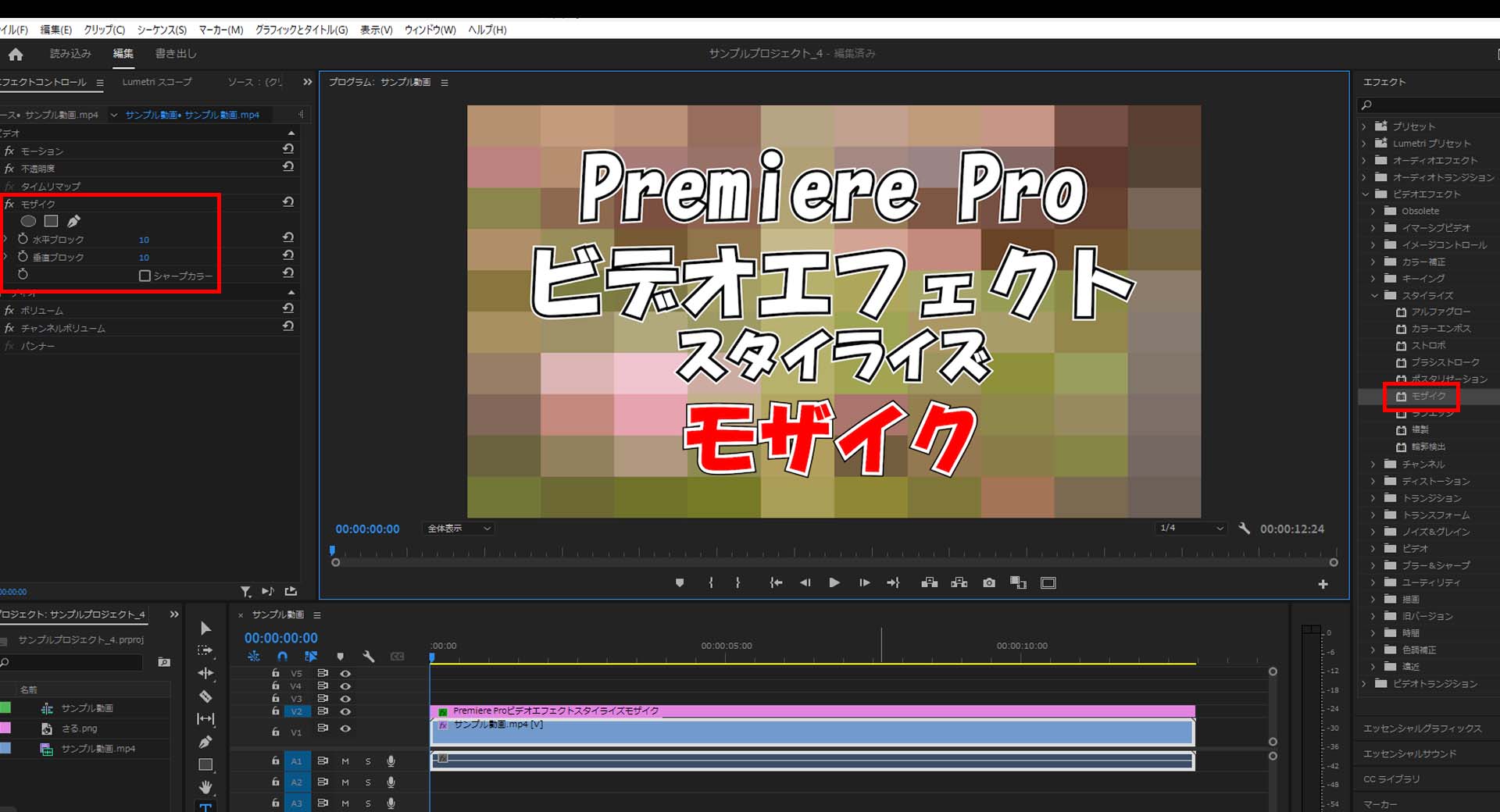Toggle V5 track lock
This screenshot has width=1500, height=812.
[x=275, y=672]
